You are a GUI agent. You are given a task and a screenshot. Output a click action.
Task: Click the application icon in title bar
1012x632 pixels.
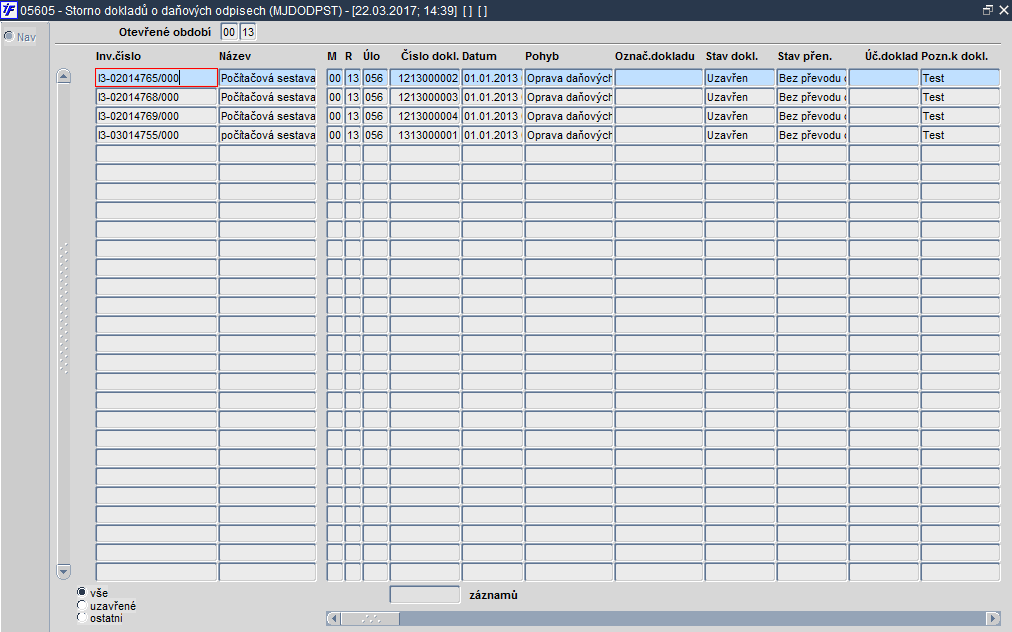coord(9,10)
